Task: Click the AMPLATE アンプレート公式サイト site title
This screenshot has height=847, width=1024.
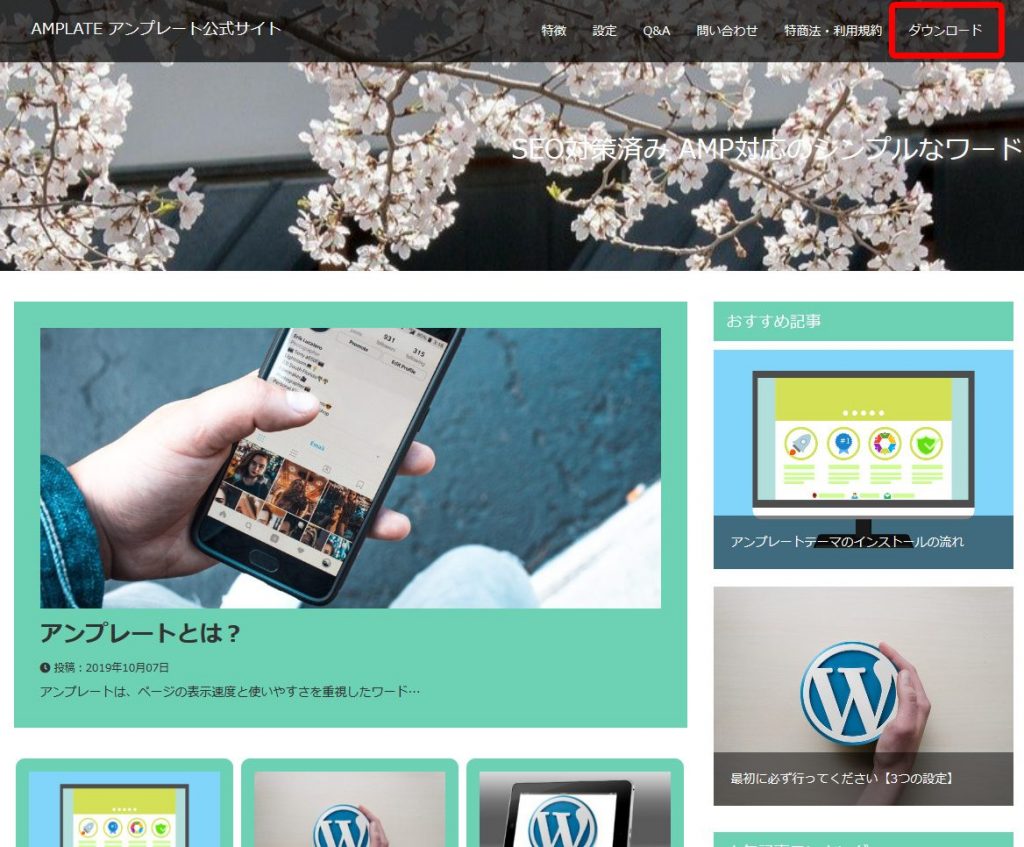Action: tap(156, 29)
